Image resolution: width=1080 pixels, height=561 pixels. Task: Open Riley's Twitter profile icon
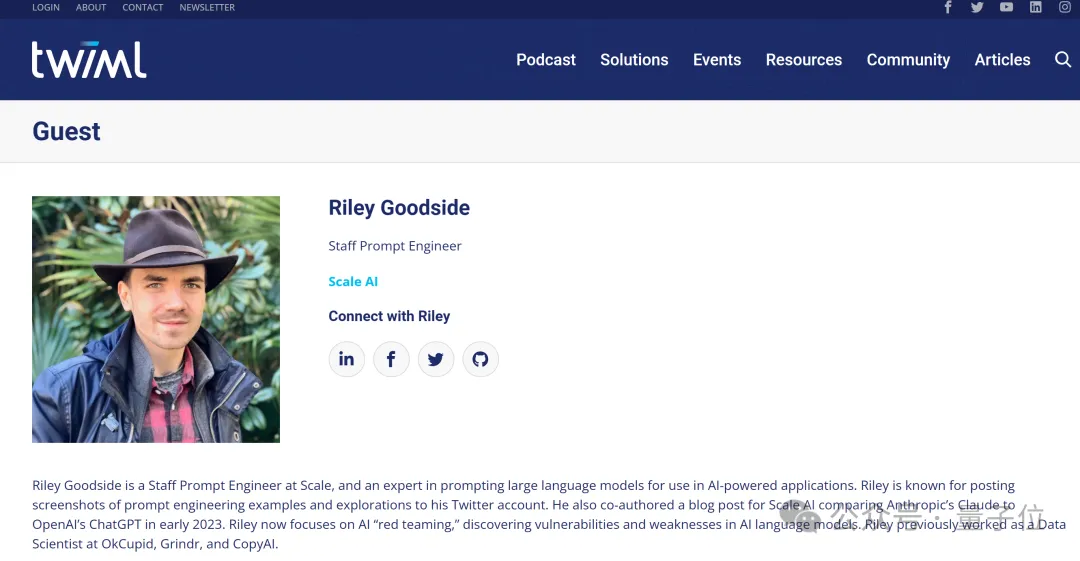click(435, 359)
